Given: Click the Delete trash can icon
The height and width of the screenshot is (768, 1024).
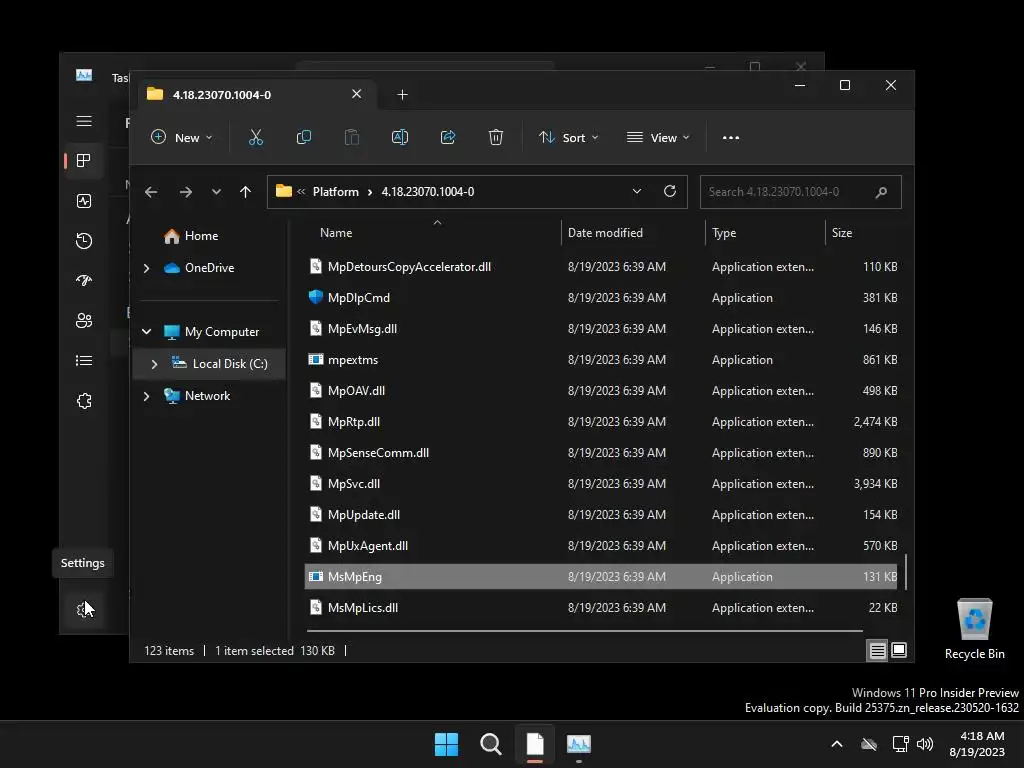Looking at the screenshot, I should point(496,137).
